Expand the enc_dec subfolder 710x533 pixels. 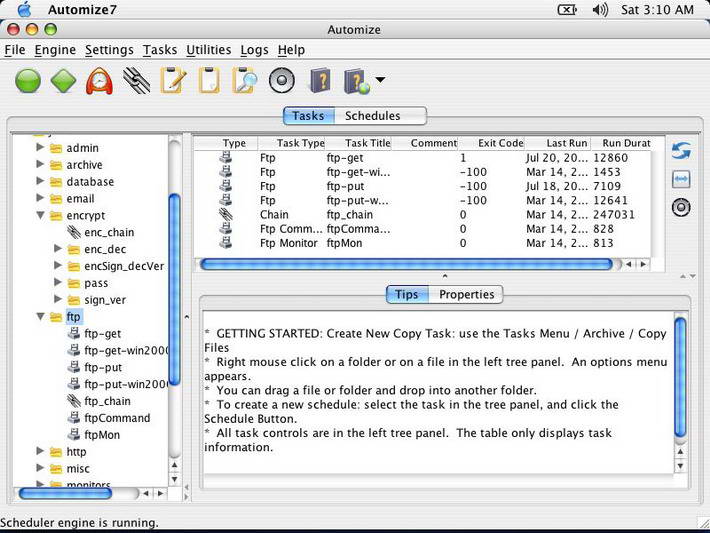pyautogui.click(x=58, y=249)
